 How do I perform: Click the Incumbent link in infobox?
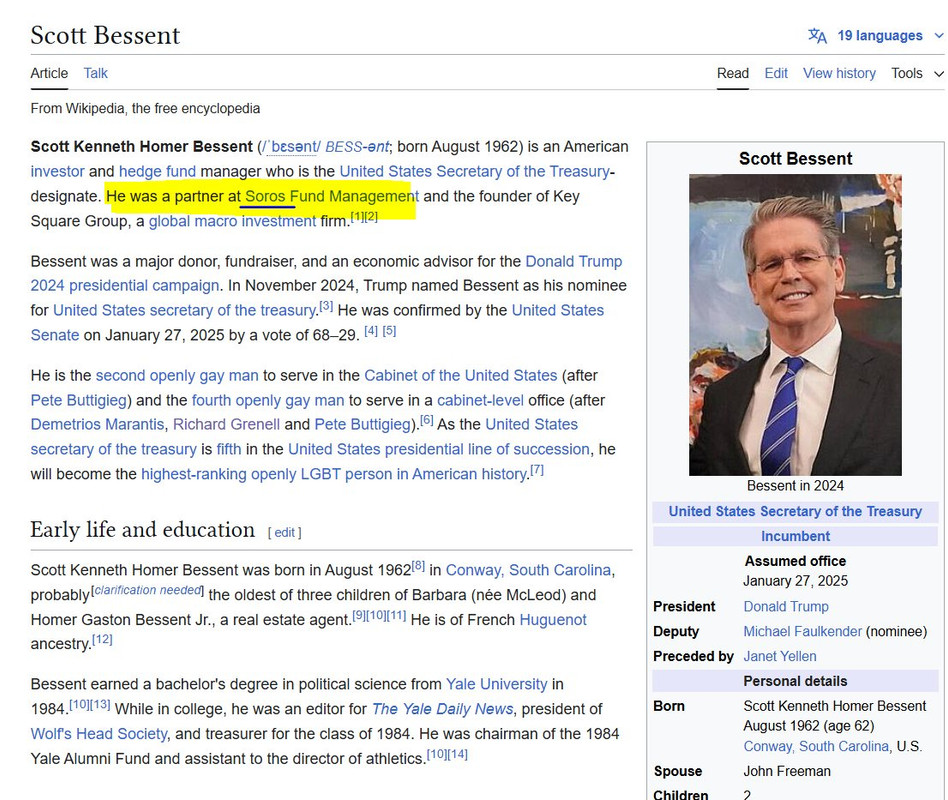(x=795, y=536)
